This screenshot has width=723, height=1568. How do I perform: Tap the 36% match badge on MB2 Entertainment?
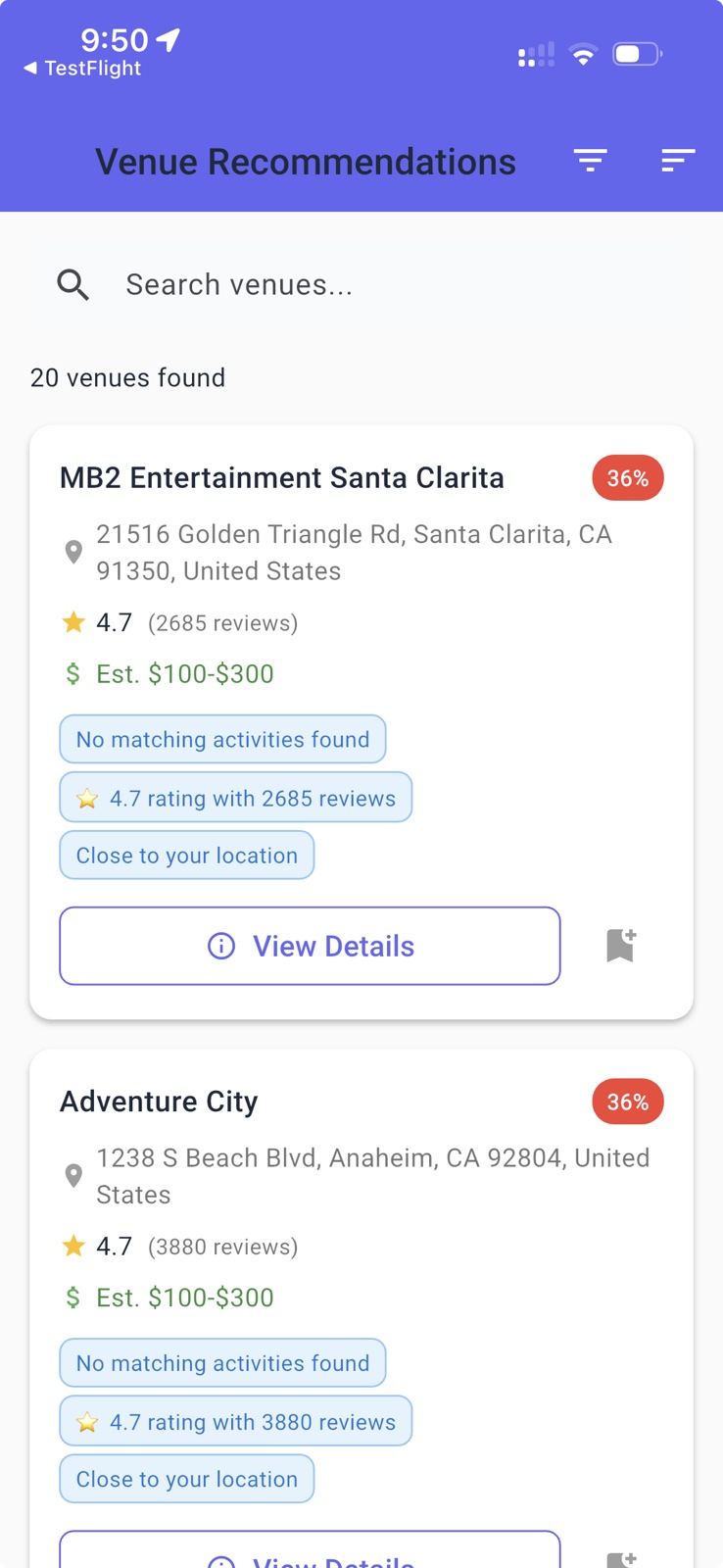(x=628, y=478)
